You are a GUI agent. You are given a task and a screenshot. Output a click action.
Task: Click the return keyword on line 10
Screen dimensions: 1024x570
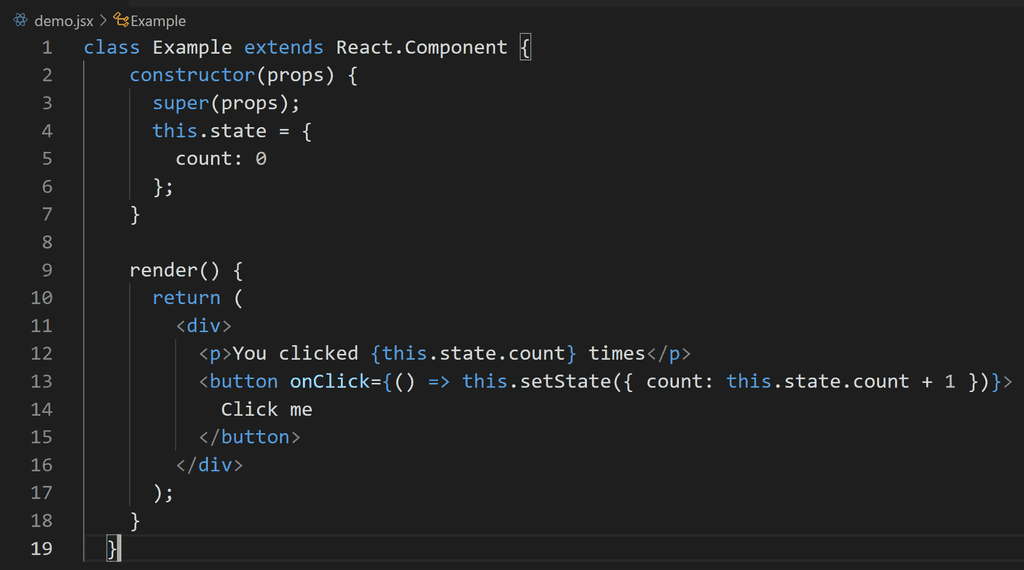tap(186, 298)
